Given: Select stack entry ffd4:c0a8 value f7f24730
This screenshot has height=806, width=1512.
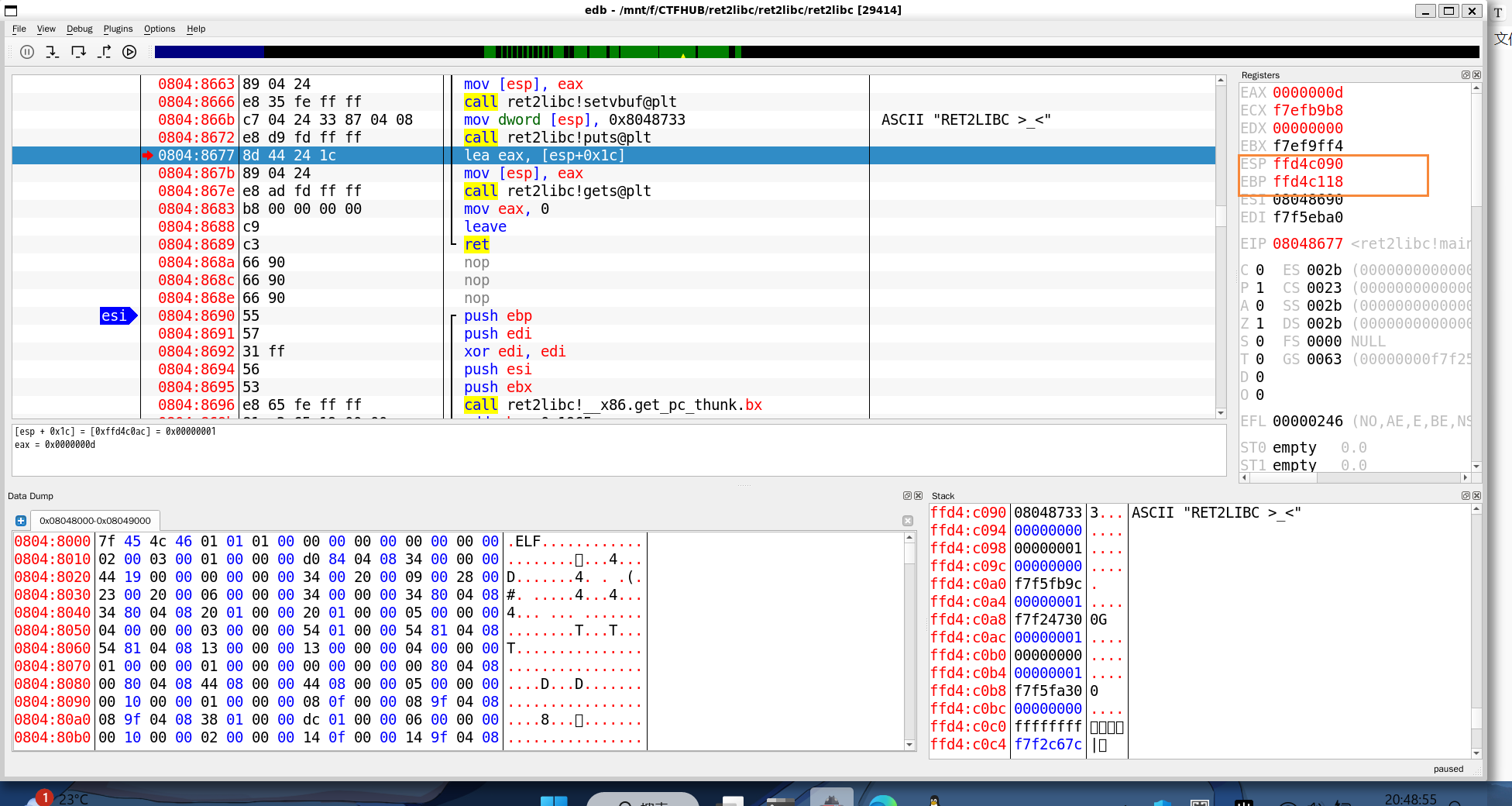Looking at the screenshot, I should tap(1048, 619).
